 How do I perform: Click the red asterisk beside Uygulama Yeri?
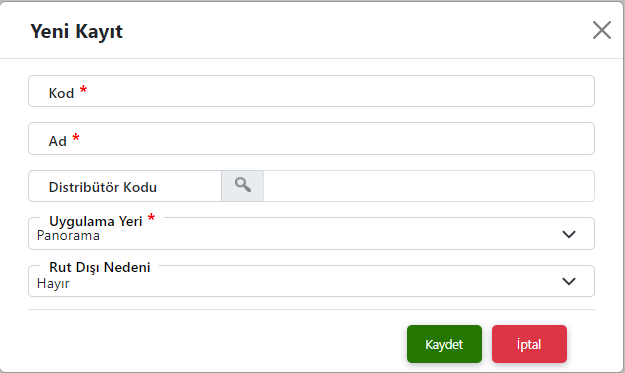[151, 217]
